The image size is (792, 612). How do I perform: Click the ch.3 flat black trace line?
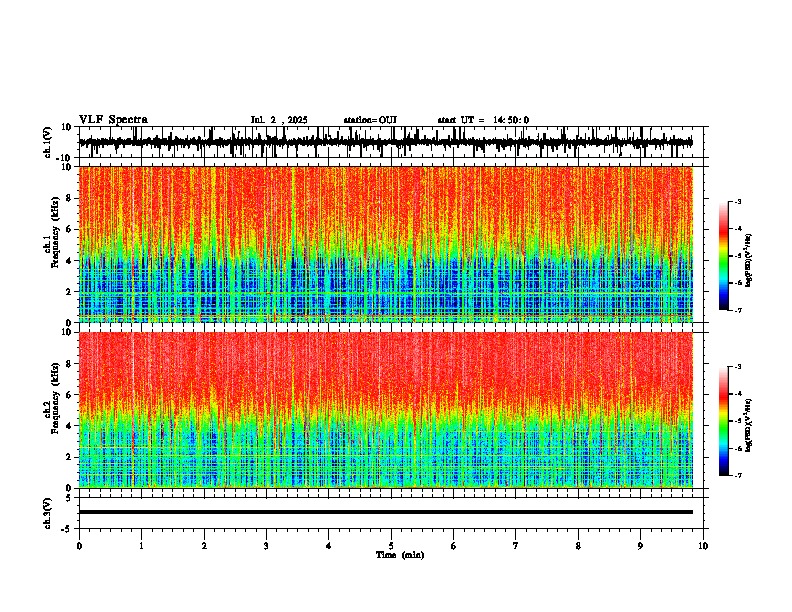pyautogui.click(x=386, y=512)
